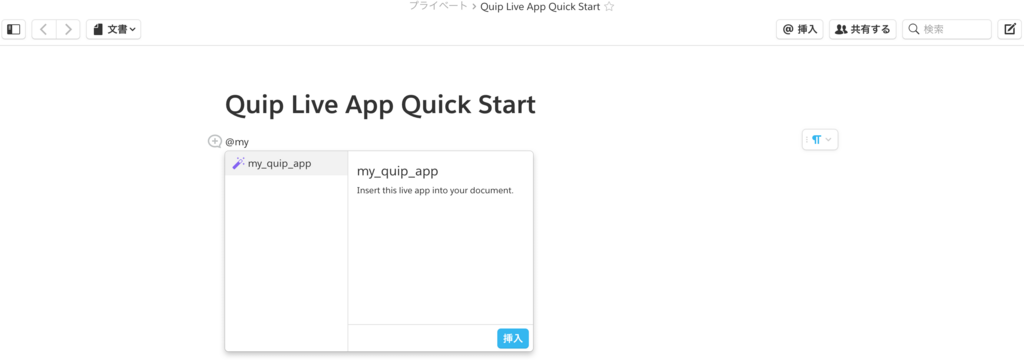
Task: Go back with the left arrow
Action: (44, 29)
